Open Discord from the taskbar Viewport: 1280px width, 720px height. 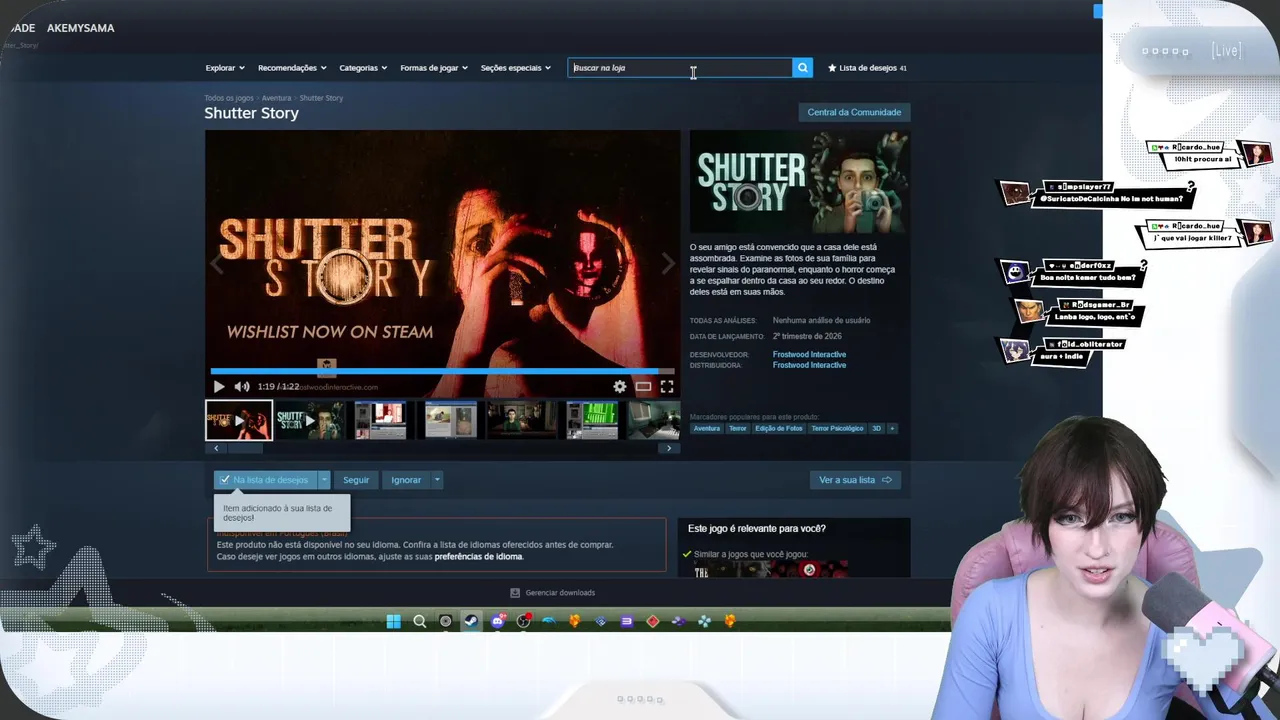click(498, 621)
